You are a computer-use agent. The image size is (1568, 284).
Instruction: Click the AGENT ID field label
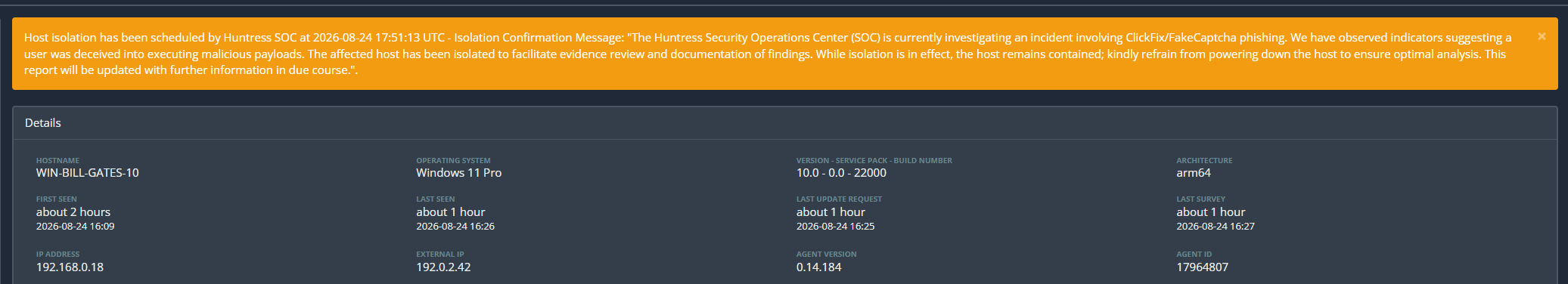(1194, 255)
